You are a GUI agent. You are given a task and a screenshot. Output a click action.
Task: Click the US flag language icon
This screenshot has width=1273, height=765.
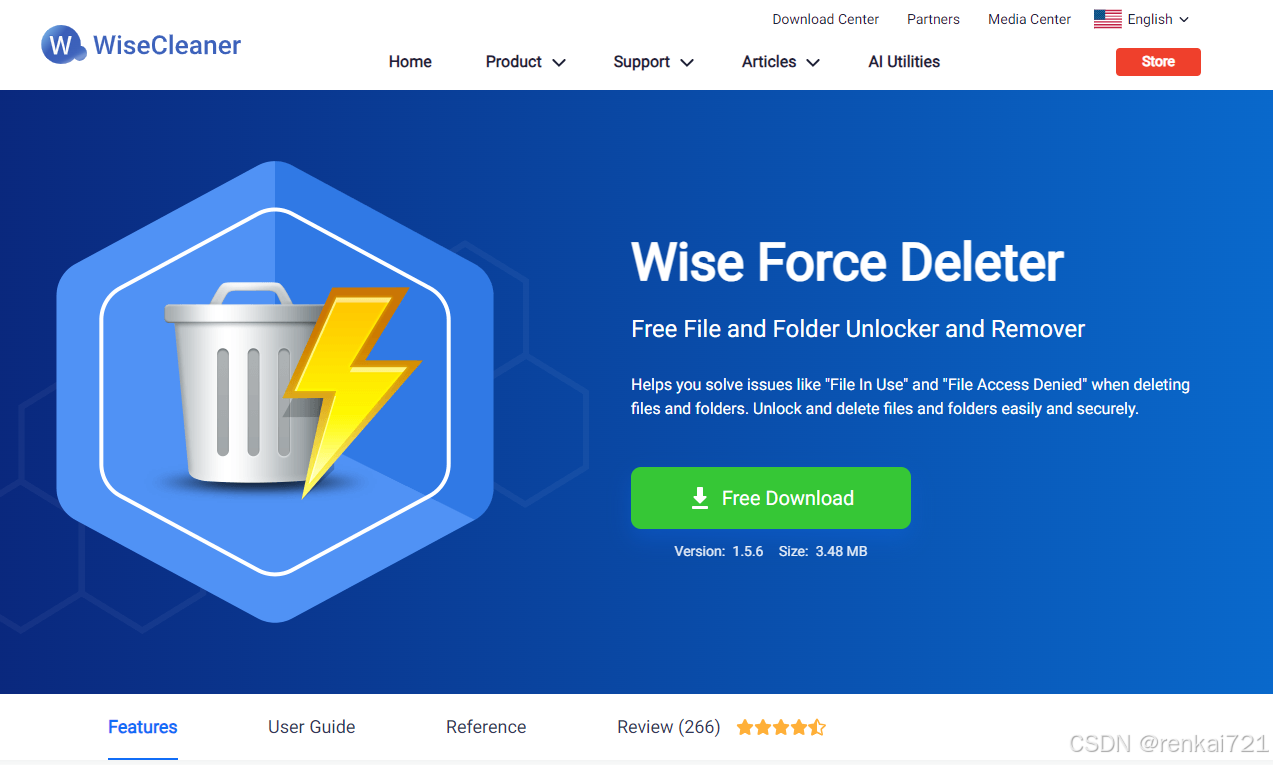tap(1107, 19)
